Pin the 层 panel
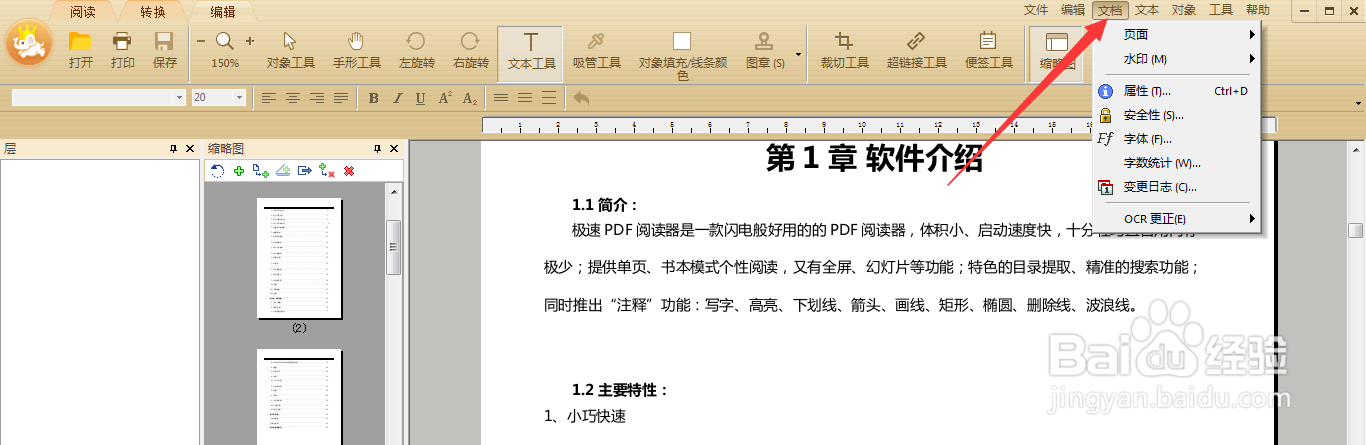The width and height of the screenshot is (1366, 445). tap(174, 148)
